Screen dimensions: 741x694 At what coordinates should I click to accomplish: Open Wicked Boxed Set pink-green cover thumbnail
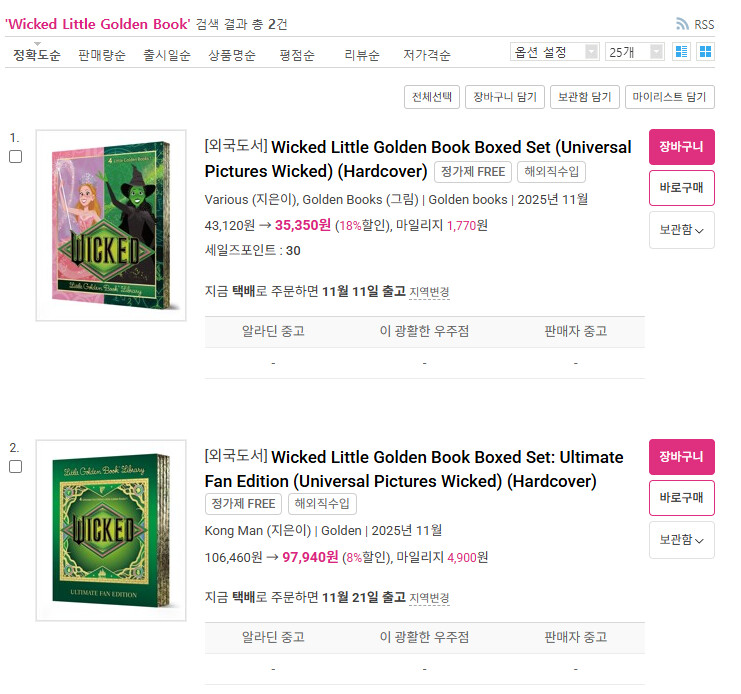pos(111,225)
